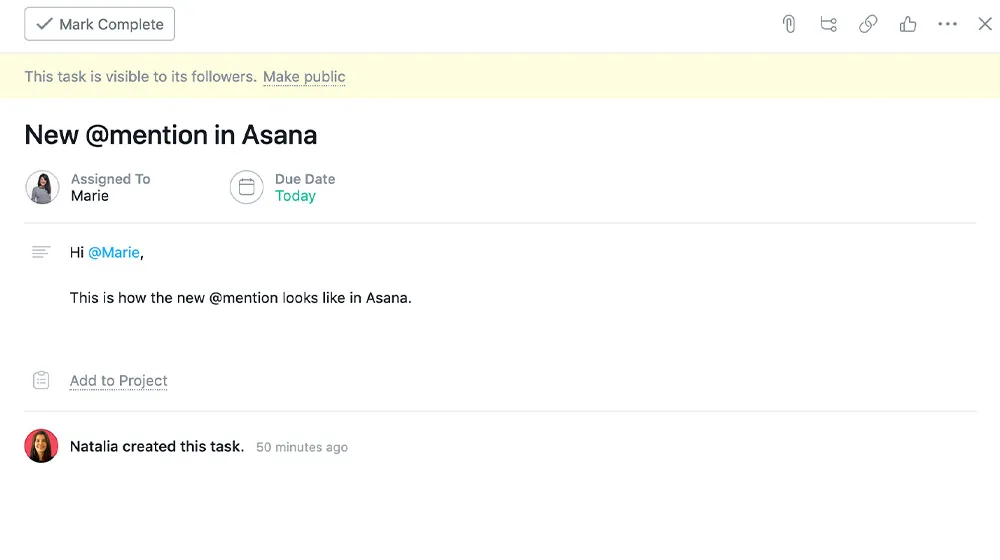Open the due date calendar icon
Viewport: 1000px width, 560px height.
tap(246, 187)
